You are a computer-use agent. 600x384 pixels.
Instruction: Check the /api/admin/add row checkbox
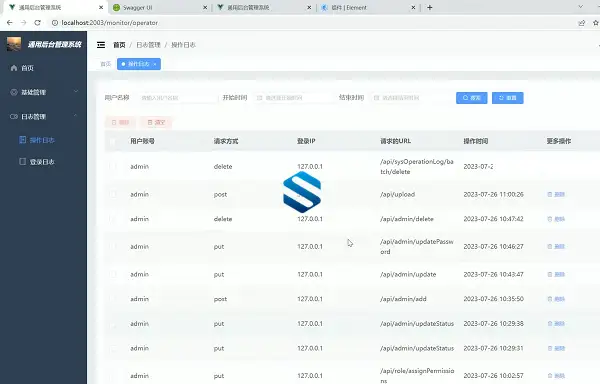click(x=112, y=299)
